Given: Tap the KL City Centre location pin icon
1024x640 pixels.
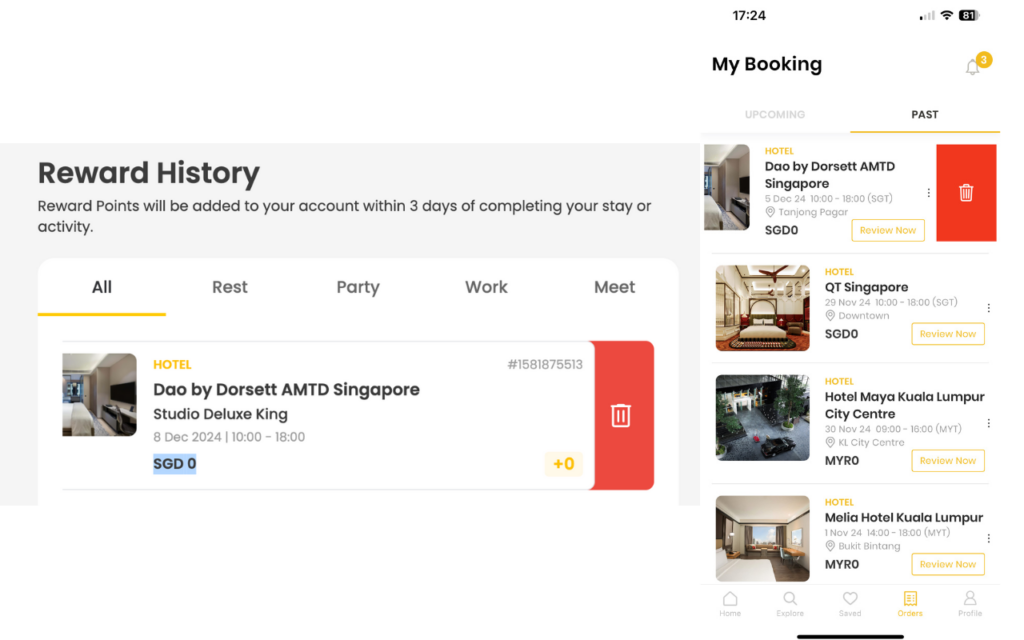Looking at the screenshot, I should click(830, 442).
